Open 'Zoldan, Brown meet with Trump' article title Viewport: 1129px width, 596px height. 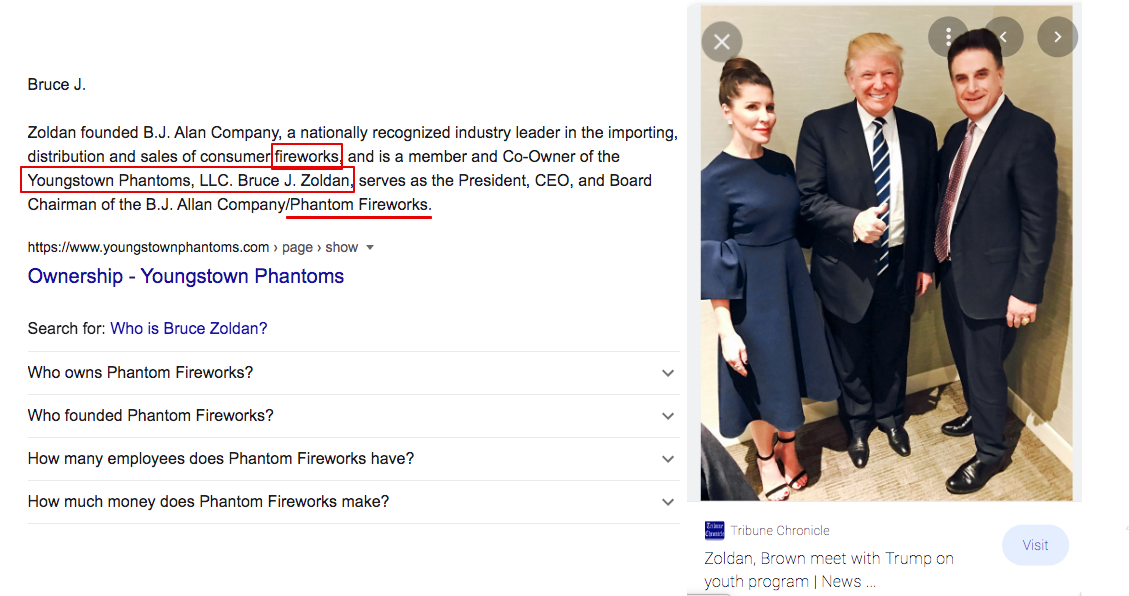[x=829, y=569]
